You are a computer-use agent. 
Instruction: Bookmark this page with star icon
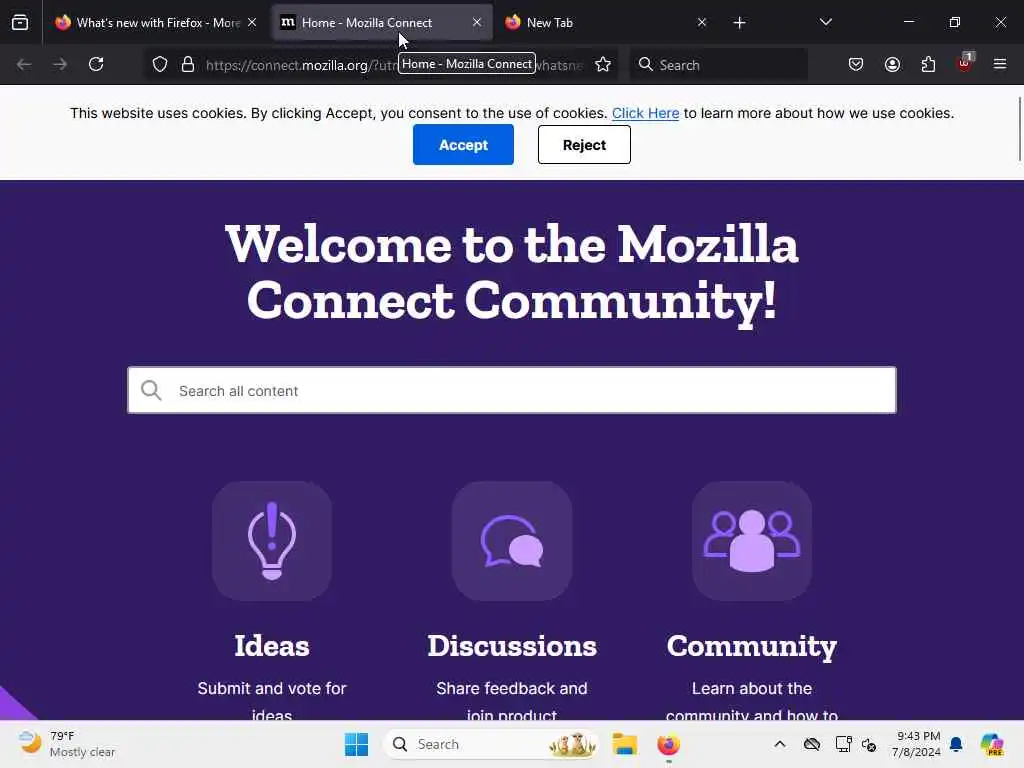point(603,65)
